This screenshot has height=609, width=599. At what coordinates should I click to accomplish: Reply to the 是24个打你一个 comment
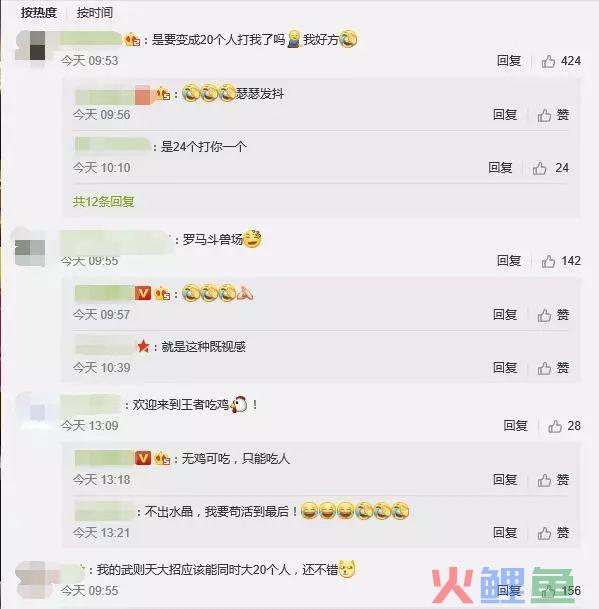point(500,167)
